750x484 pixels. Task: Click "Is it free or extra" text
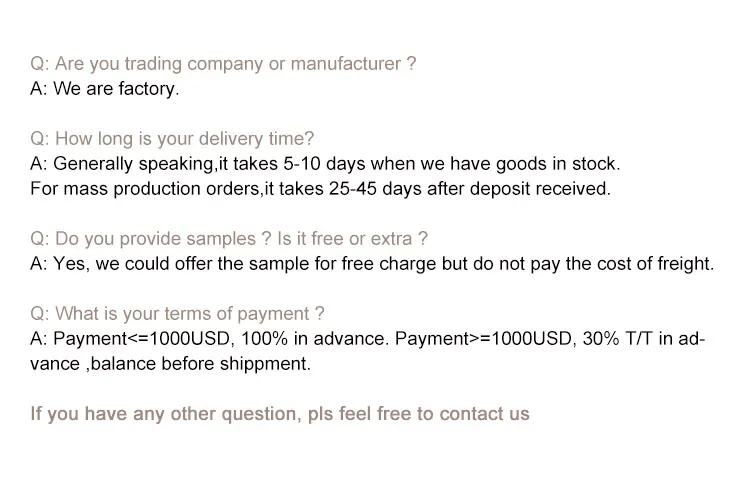pos(352,239)
